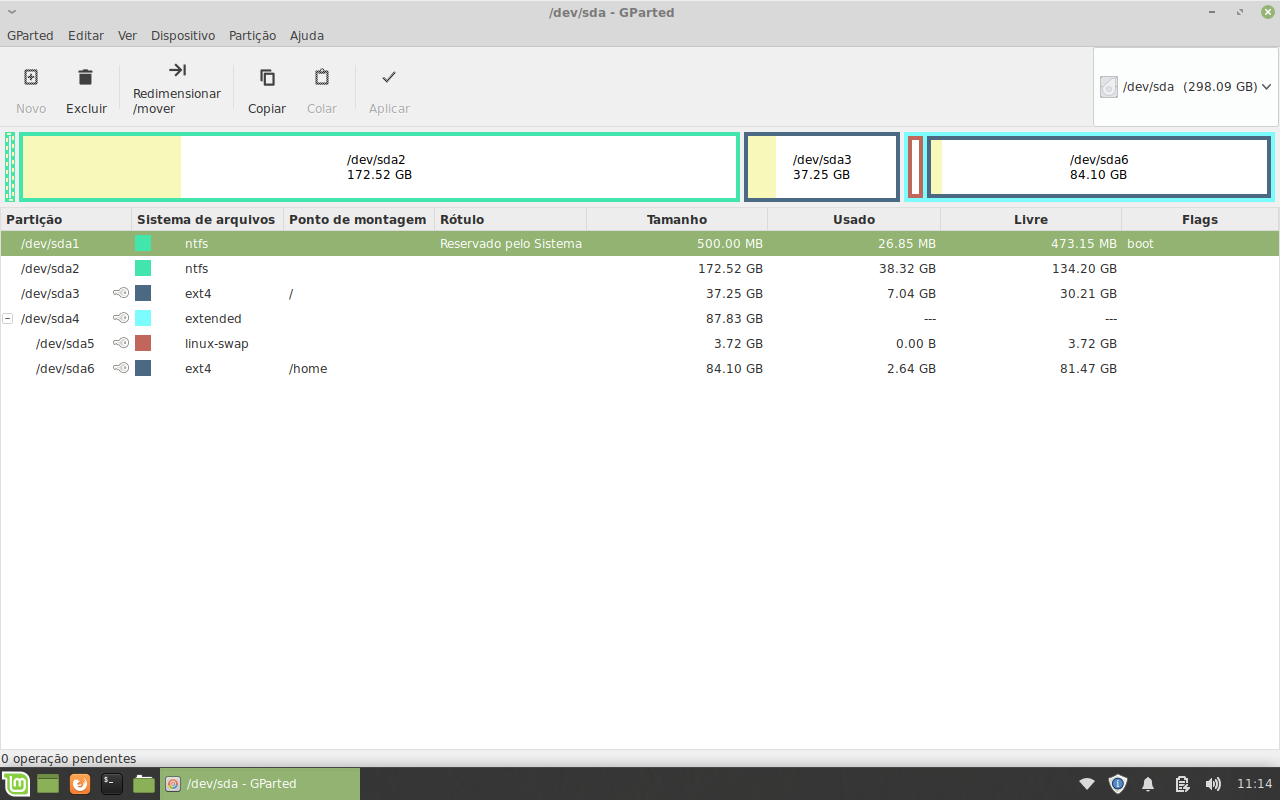Select the /dev/sda2 block in disk map

coord(379,167)
